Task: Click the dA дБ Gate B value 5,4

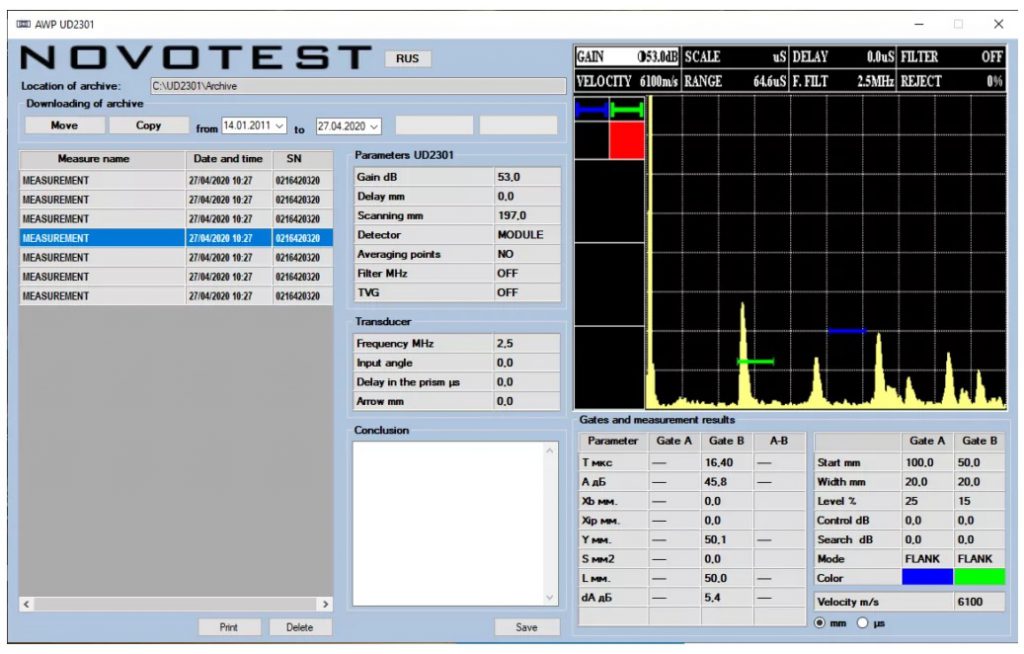Action: (727, 597)
